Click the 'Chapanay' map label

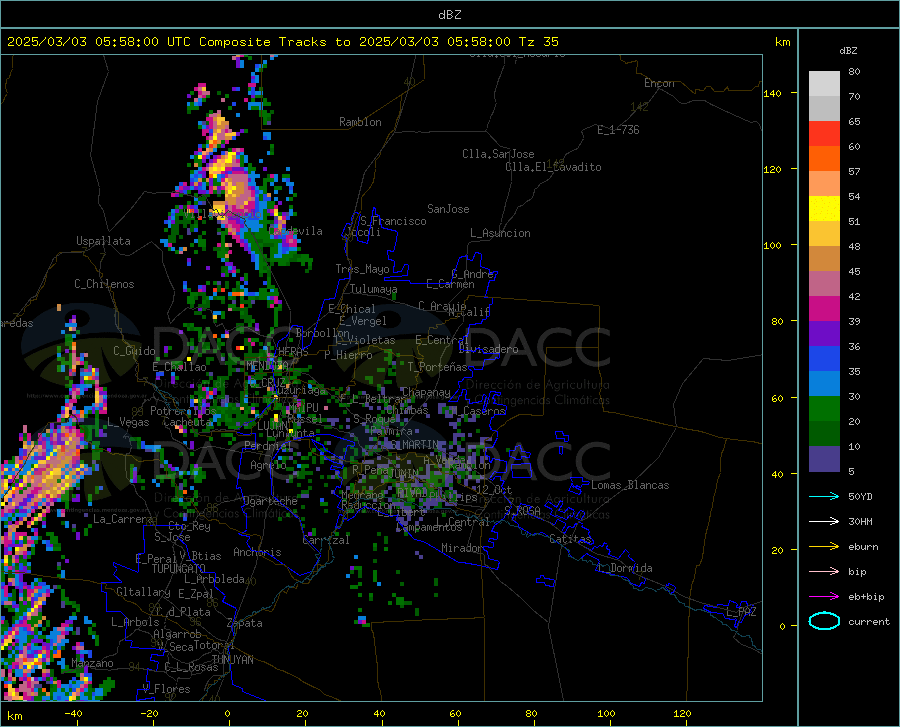[425, 392]
